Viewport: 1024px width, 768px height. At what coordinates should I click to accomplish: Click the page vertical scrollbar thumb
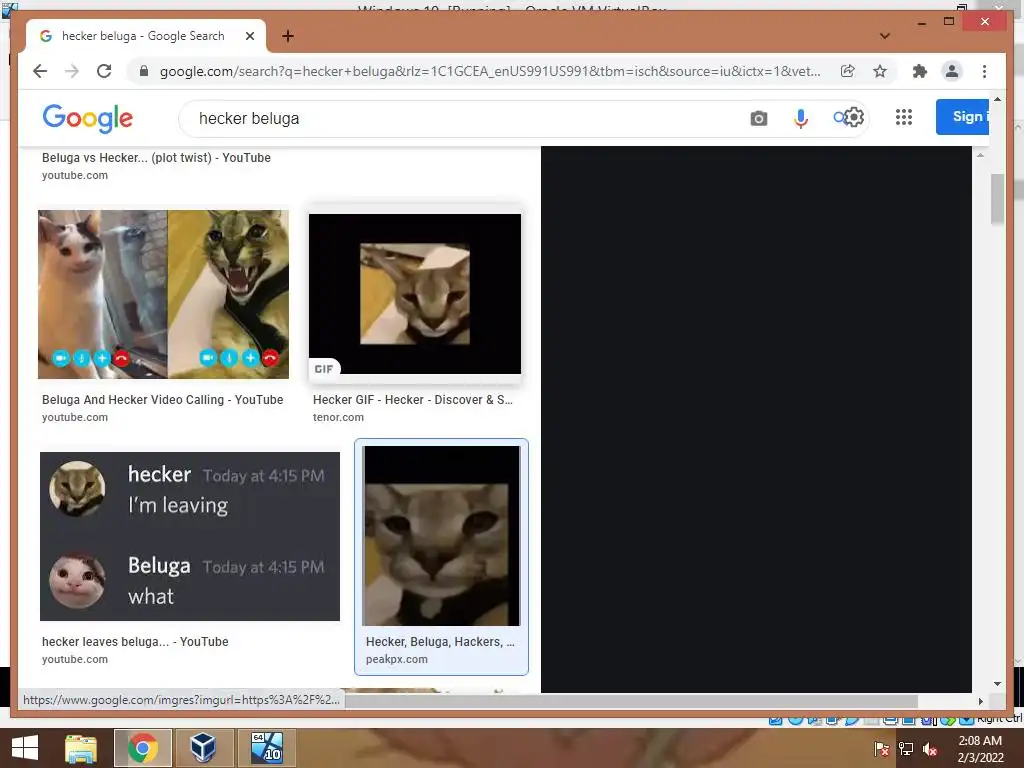[997, 199]
